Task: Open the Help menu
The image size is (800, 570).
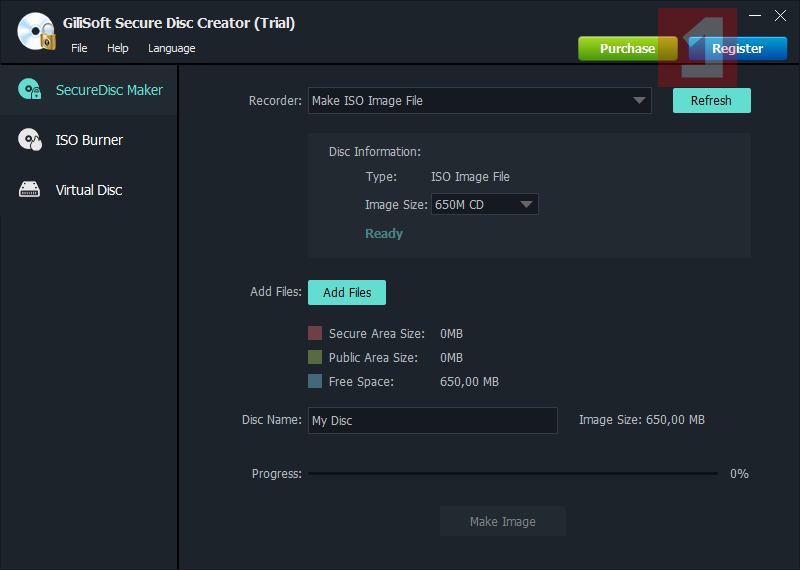Action: point(117,48)
